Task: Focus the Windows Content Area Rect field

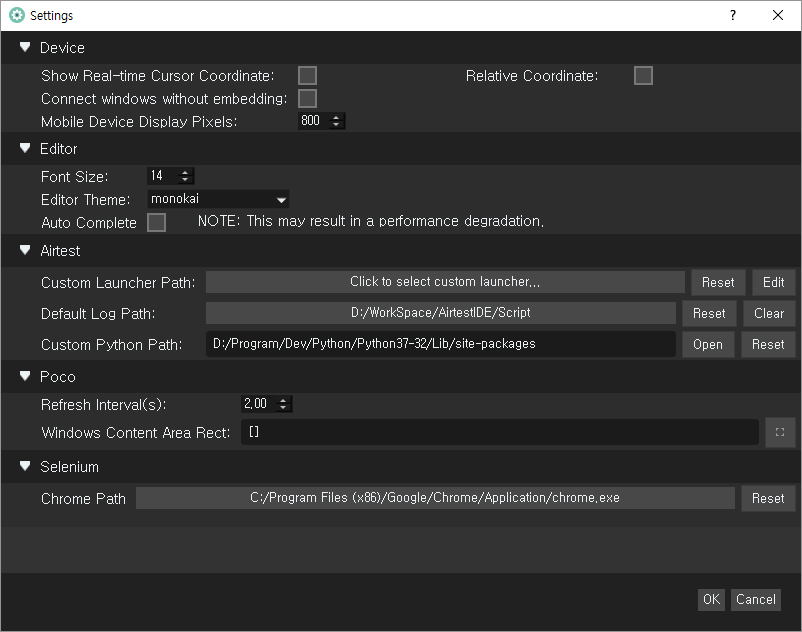Action: tap(500, 432)
